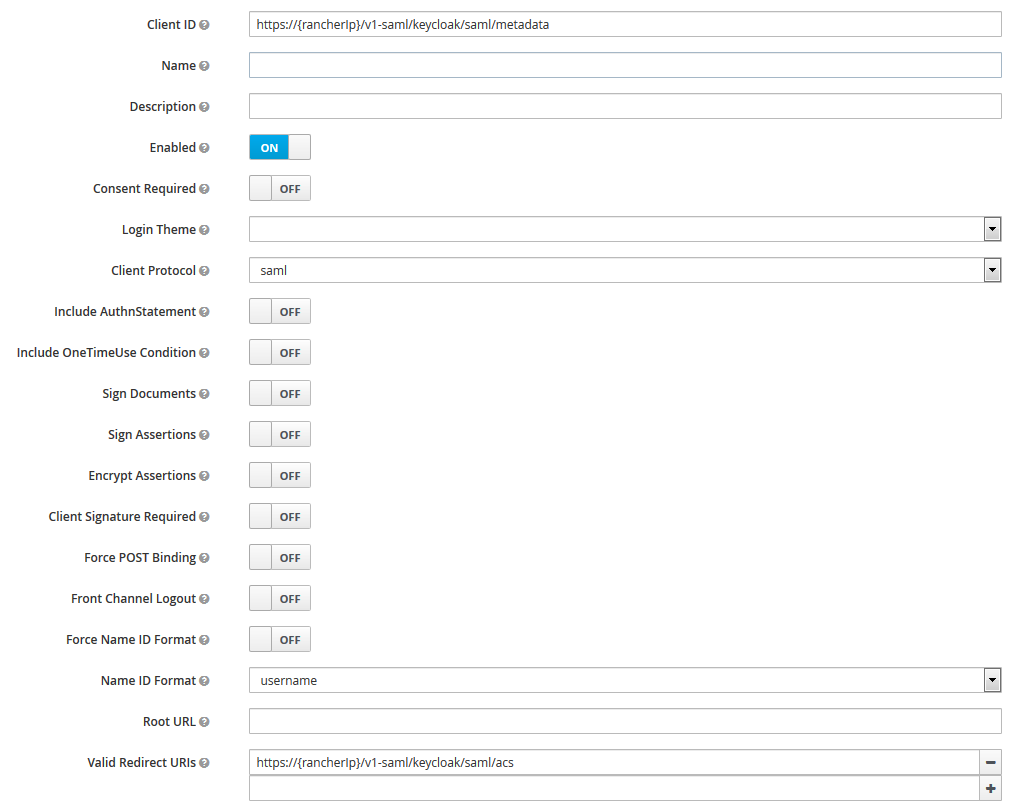The width and height of the screenshot is (1036, 804).
Task: Click help icon beside Name ID Format
Action: [x=204, y=681]
